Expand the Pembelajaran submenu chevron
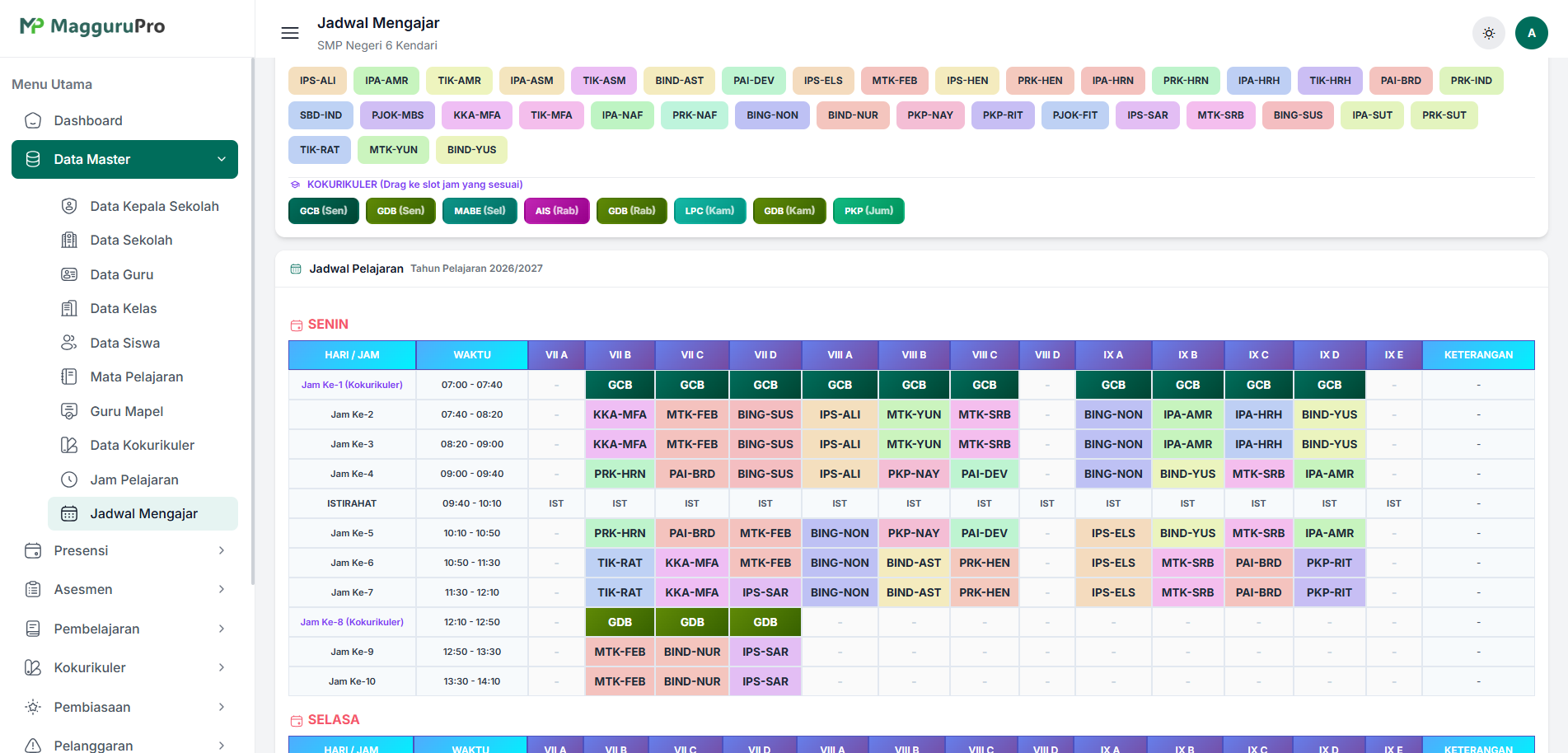 pyautogui.click(x=222, y=629)
